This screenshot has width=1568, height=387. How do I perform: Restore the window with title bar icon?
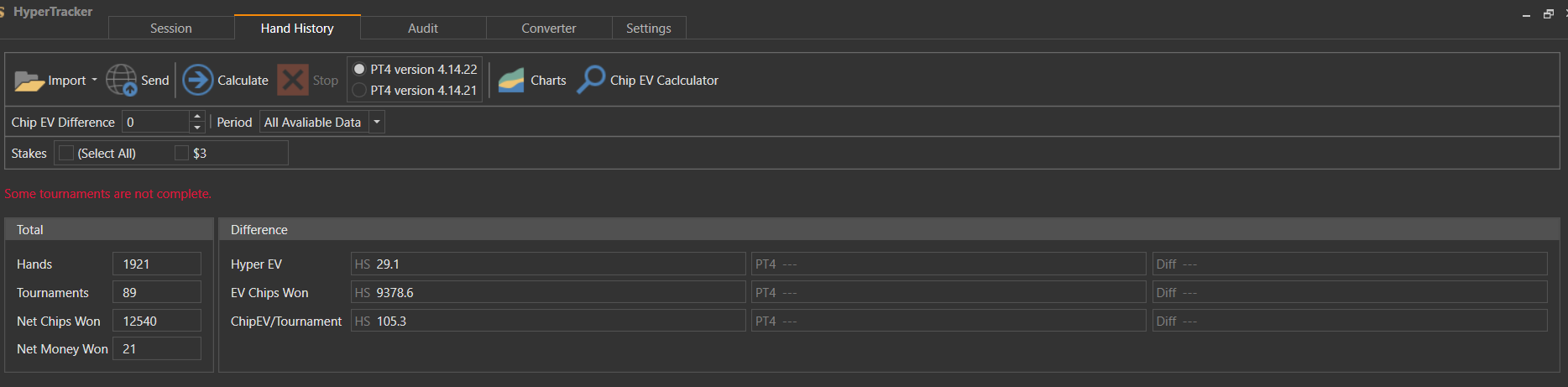click(x=1549, y=14)
